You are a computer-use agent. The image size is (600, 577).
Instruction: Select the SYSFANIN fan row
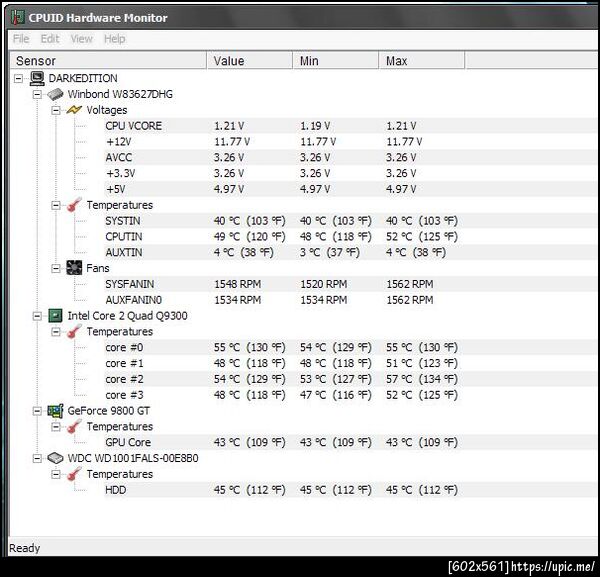(350, 284)
